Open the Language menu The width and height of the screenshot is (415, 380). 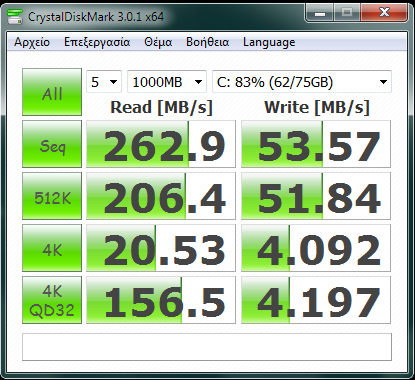coord(269,42)
